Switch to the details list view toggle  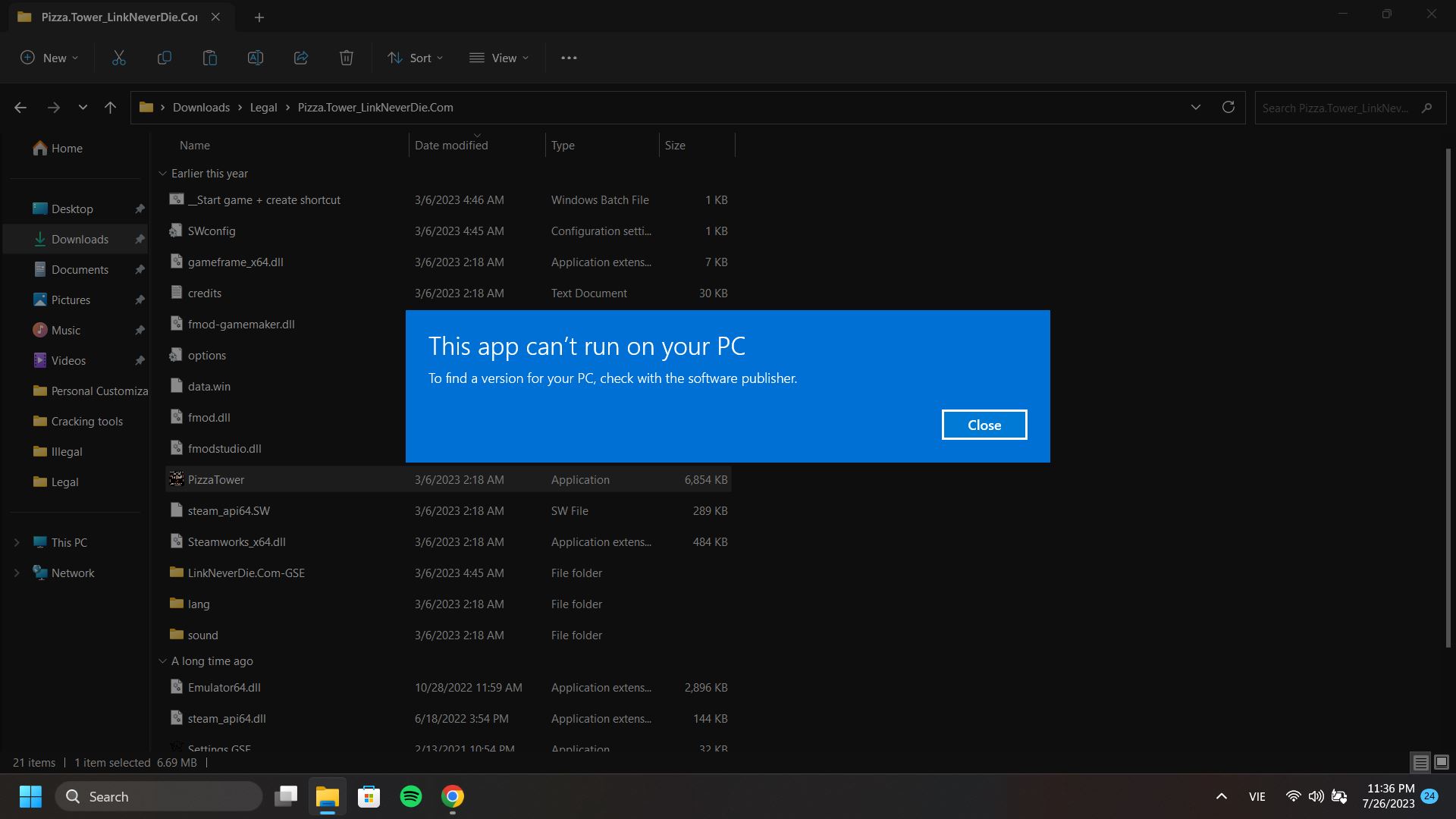click(x=1420, y=762)
